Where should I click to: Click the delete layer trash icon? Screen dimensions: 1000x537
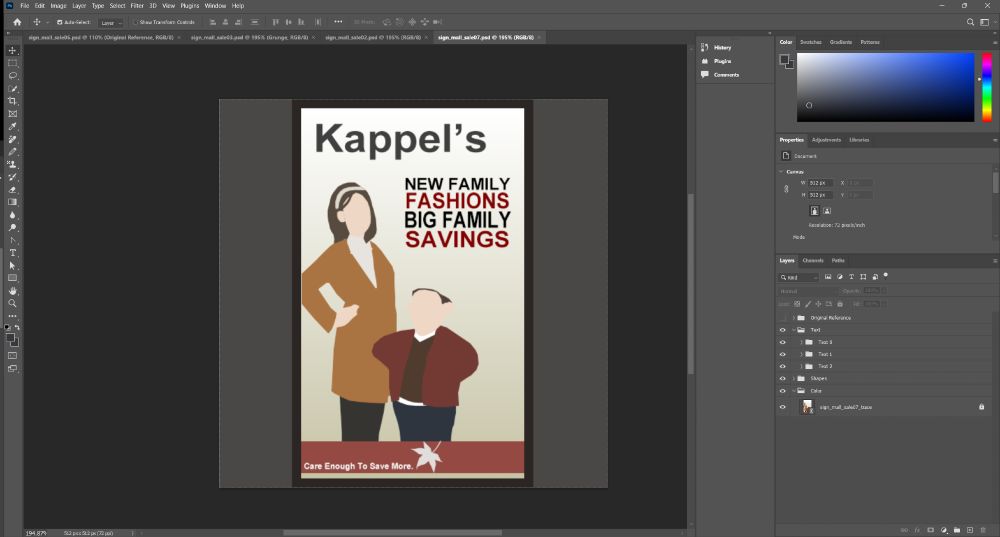point(983,530)
